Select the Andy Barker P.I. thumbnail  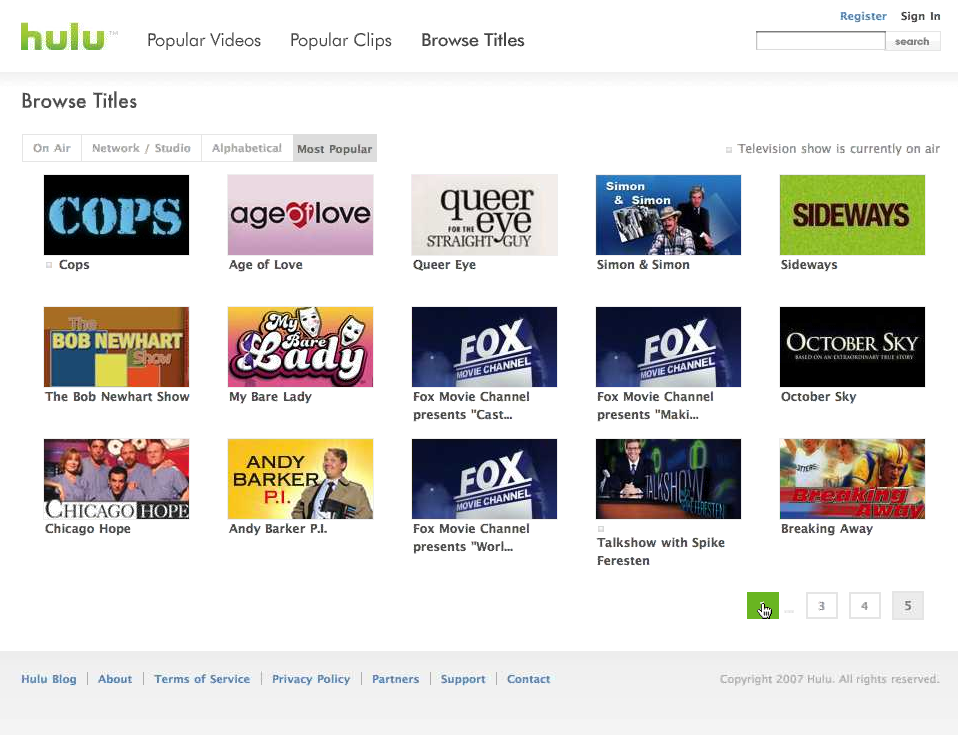pyautogui.click(x=300, y=479)
